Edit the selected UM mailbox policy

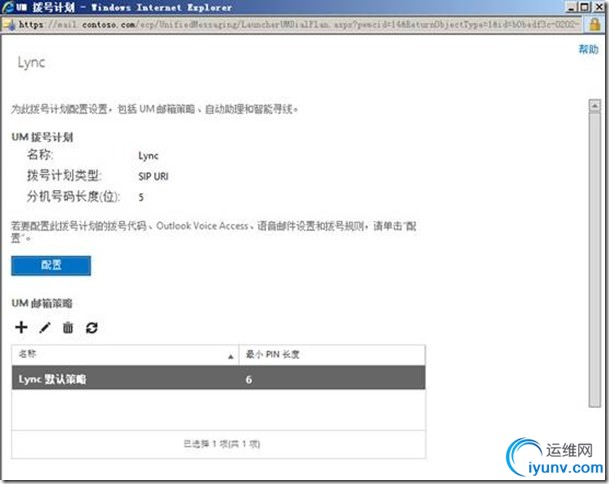pyautogui.click(x=45, y=328)
